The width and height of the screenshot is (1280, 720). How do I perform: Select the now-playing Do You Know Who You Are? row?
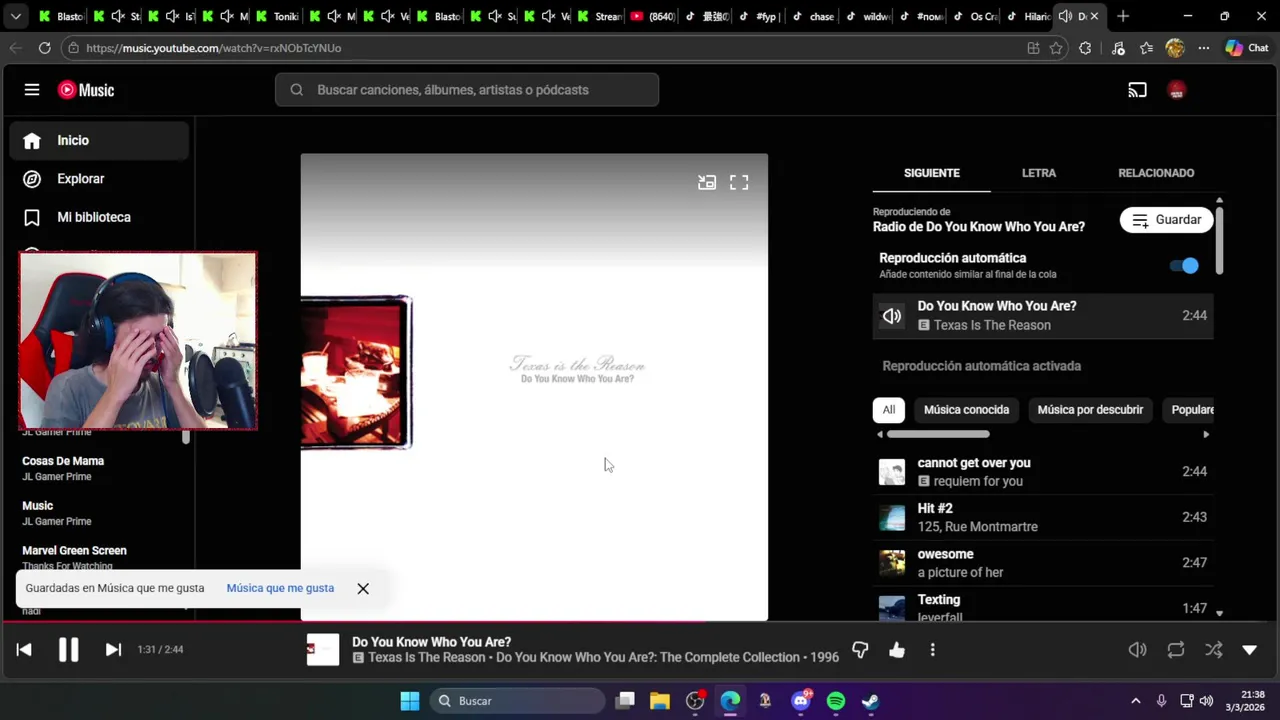pos(1043,316)
